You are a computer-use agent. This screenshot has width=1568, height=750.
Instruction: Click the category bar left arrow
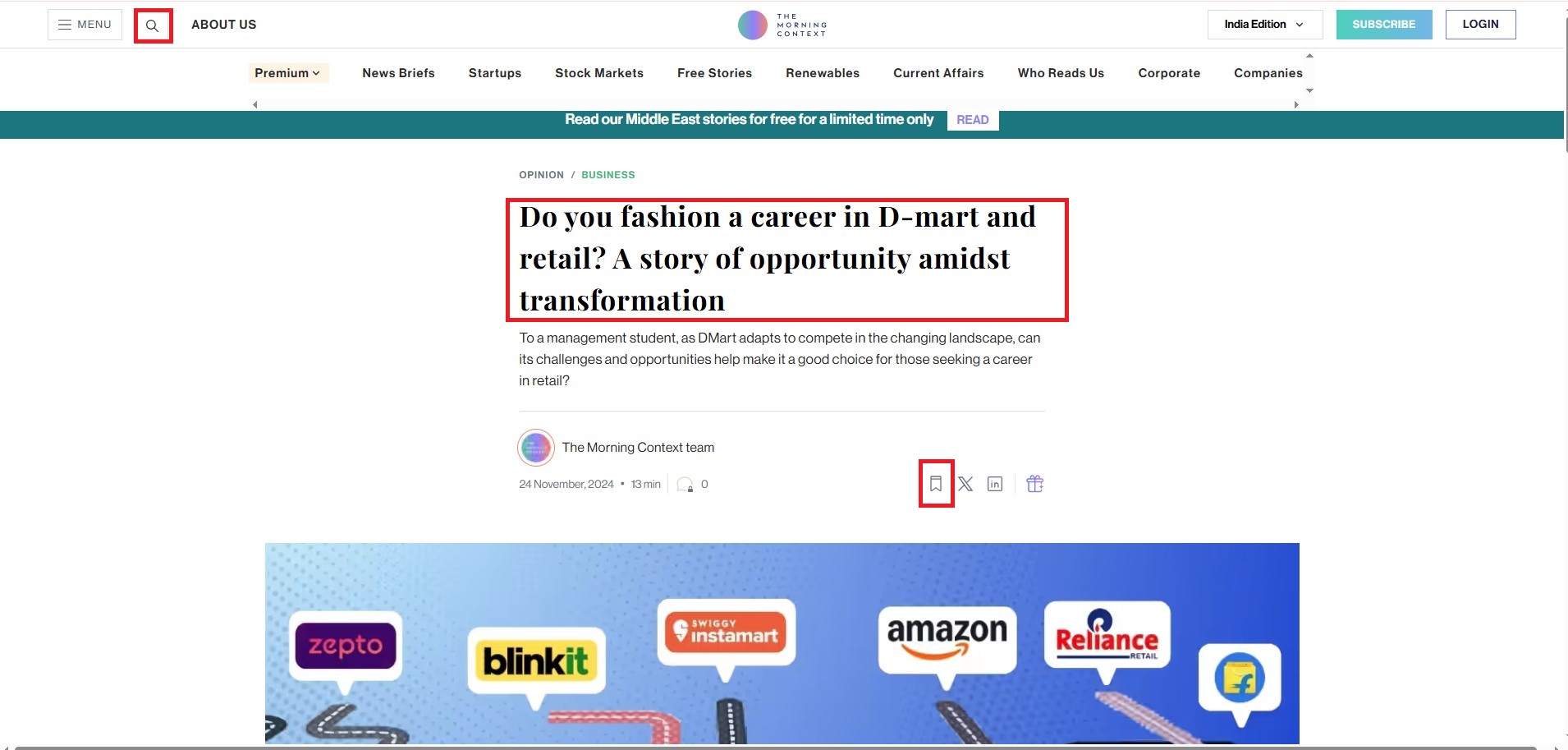pos(255,104)
